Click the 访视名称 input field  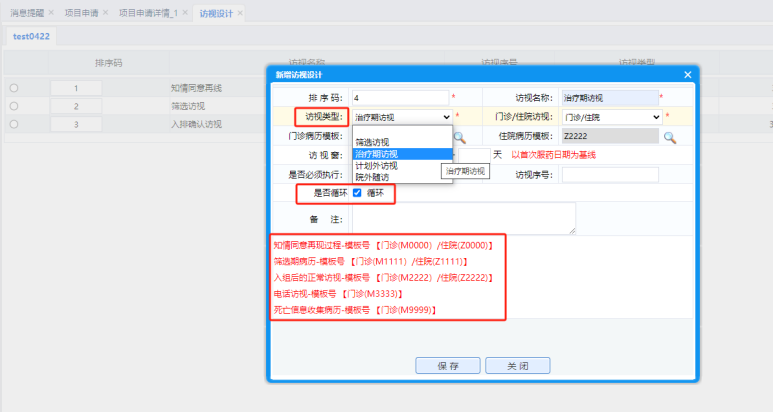click(610, 98)
